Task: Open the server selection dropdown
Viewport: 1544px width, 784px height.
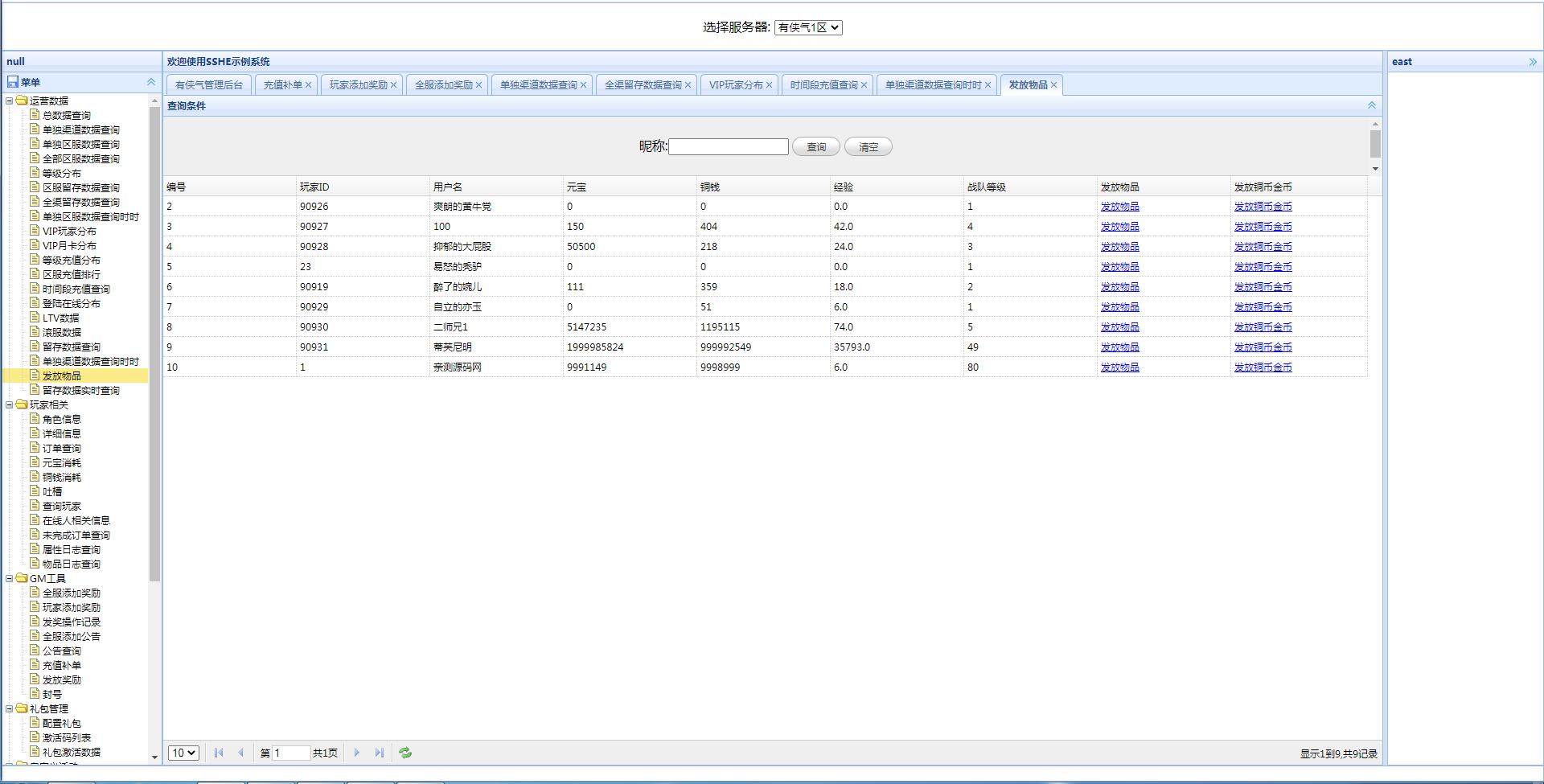Action: point(808,27)
